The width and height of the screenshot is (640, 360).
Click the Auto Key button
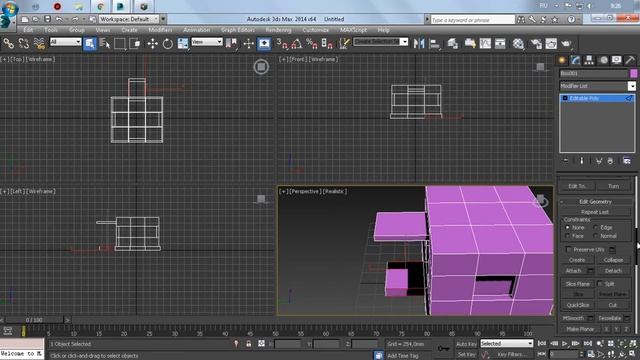point(466,344)
